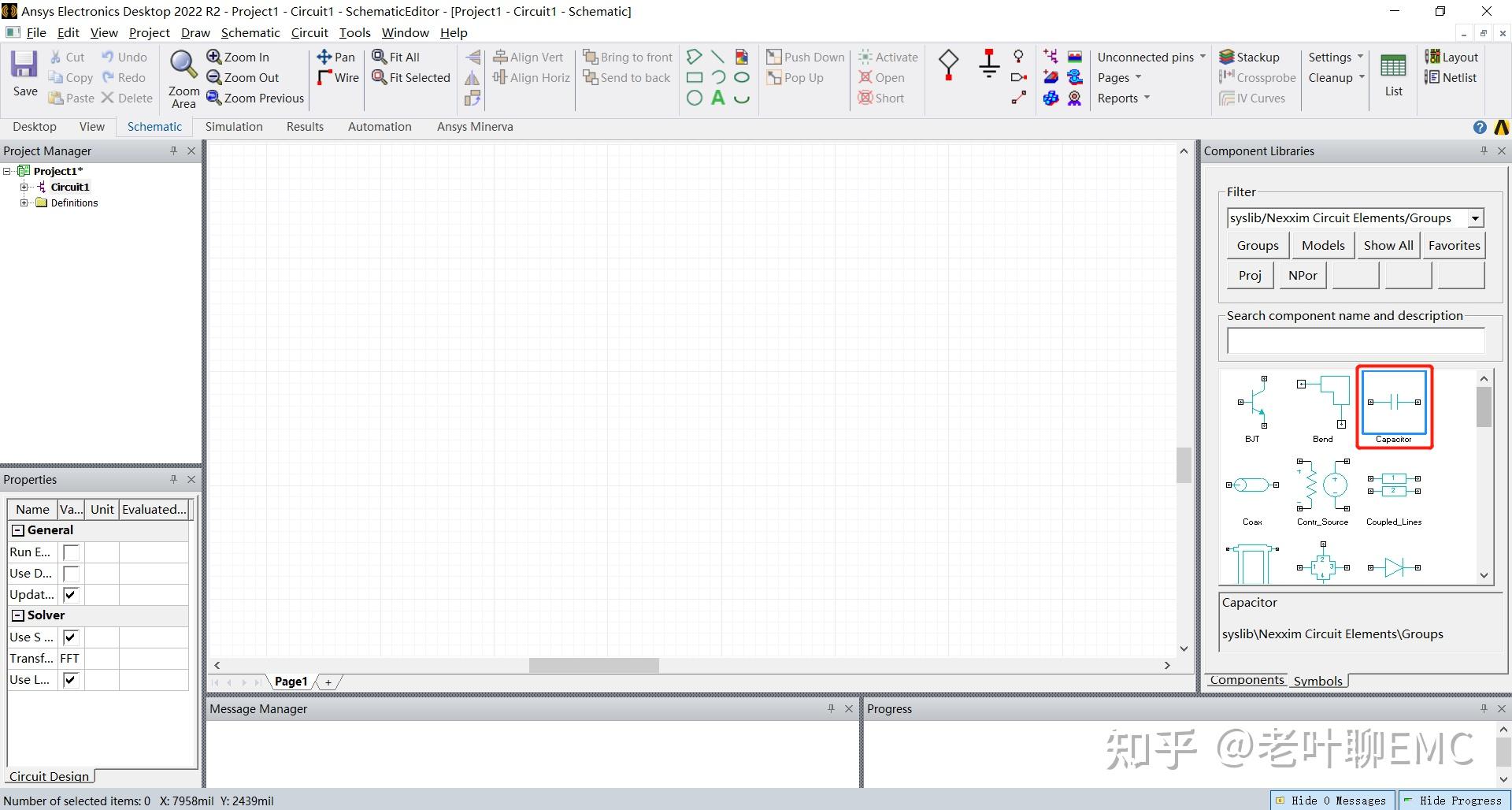This screenshot has width=1512, height=810.
Task: Collapse the General properties section
Action: (18, 530)
